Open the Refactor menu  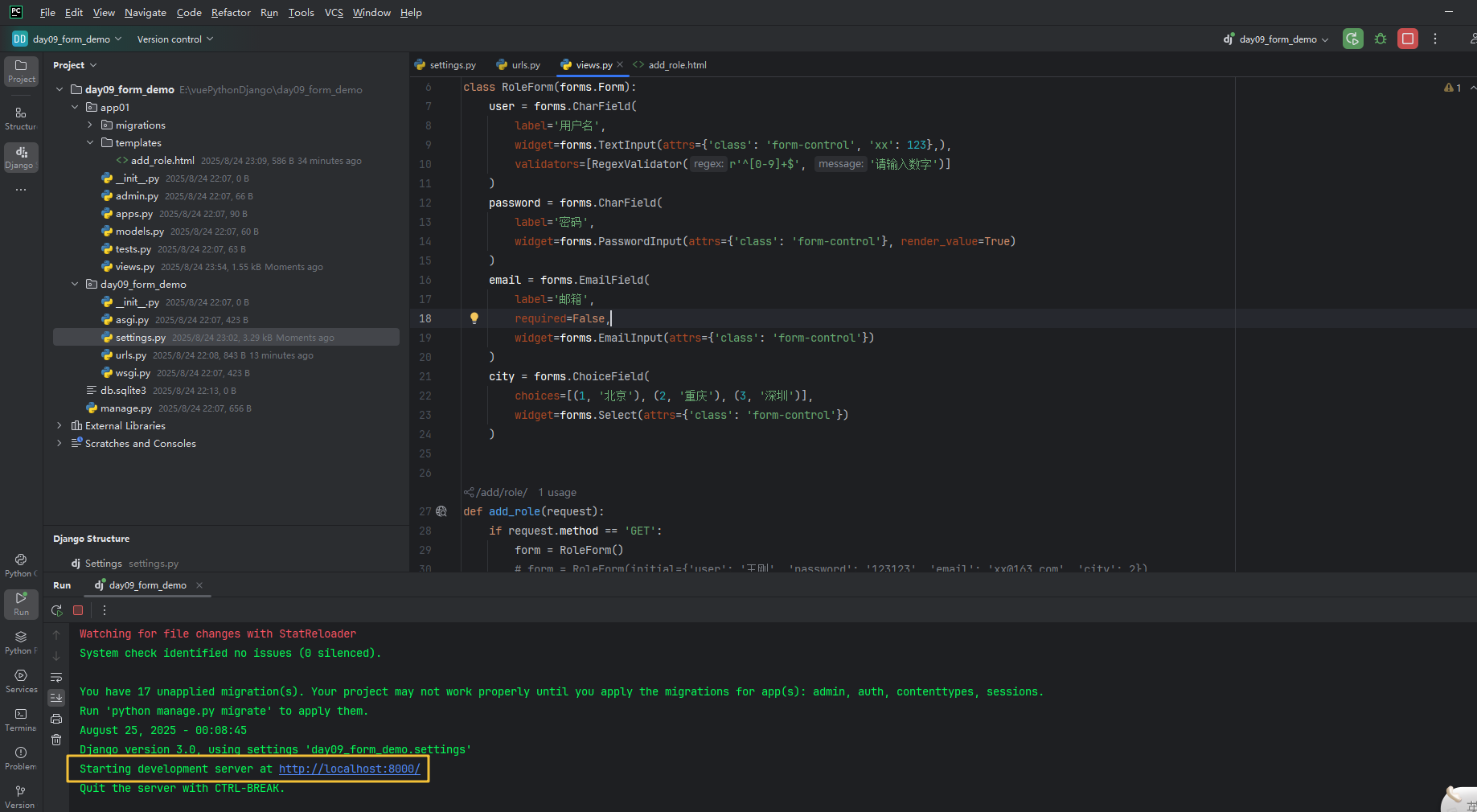pyautogui.click(x=231, y=13)
